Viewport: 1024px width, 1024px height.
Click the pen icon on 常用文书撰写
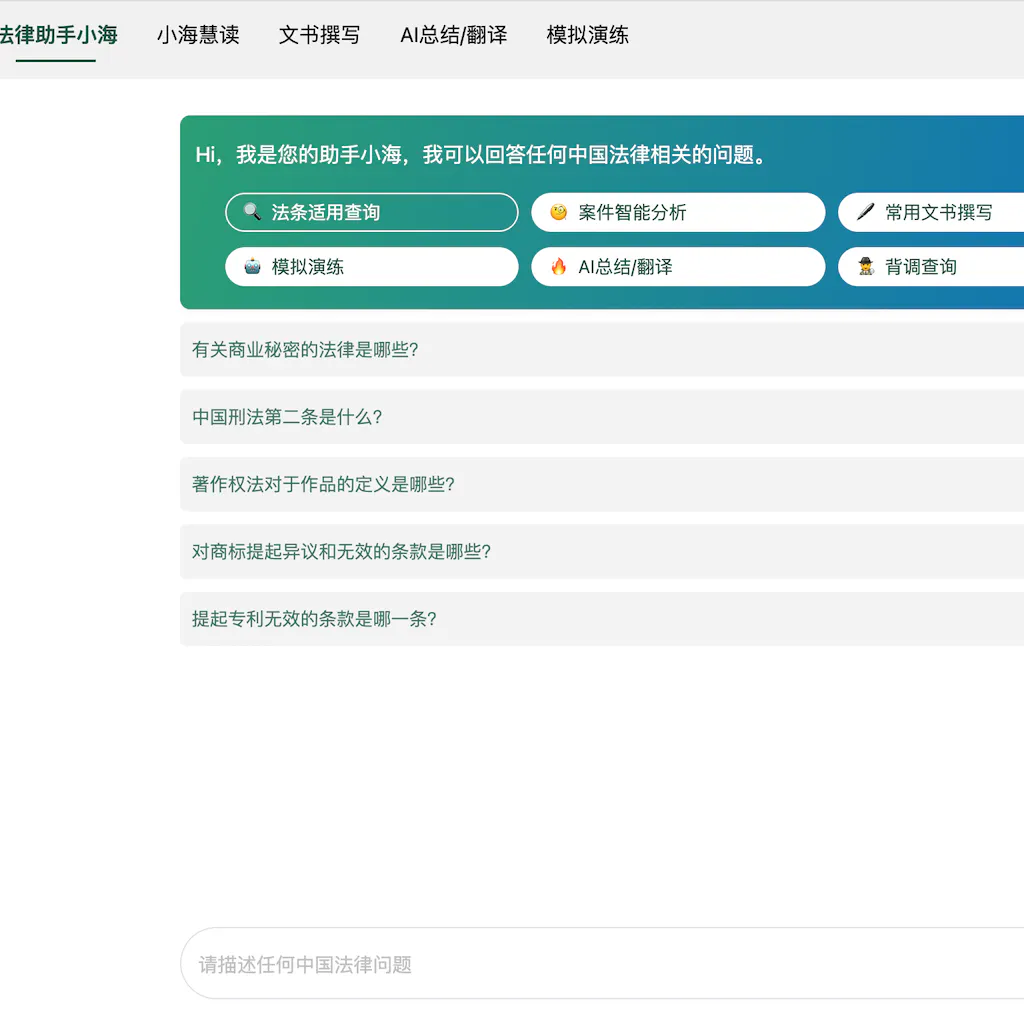point(865,212)
